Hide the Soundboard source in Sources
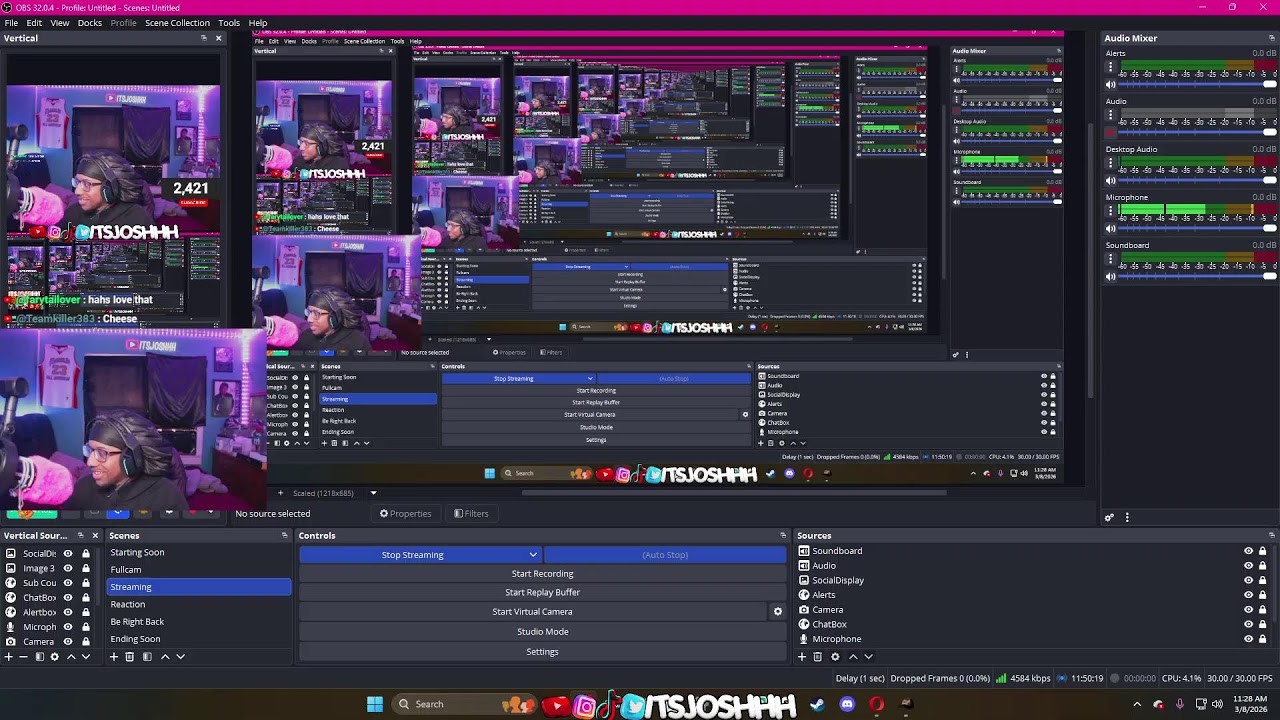 pyautogui.click(x=1248, y=551)
